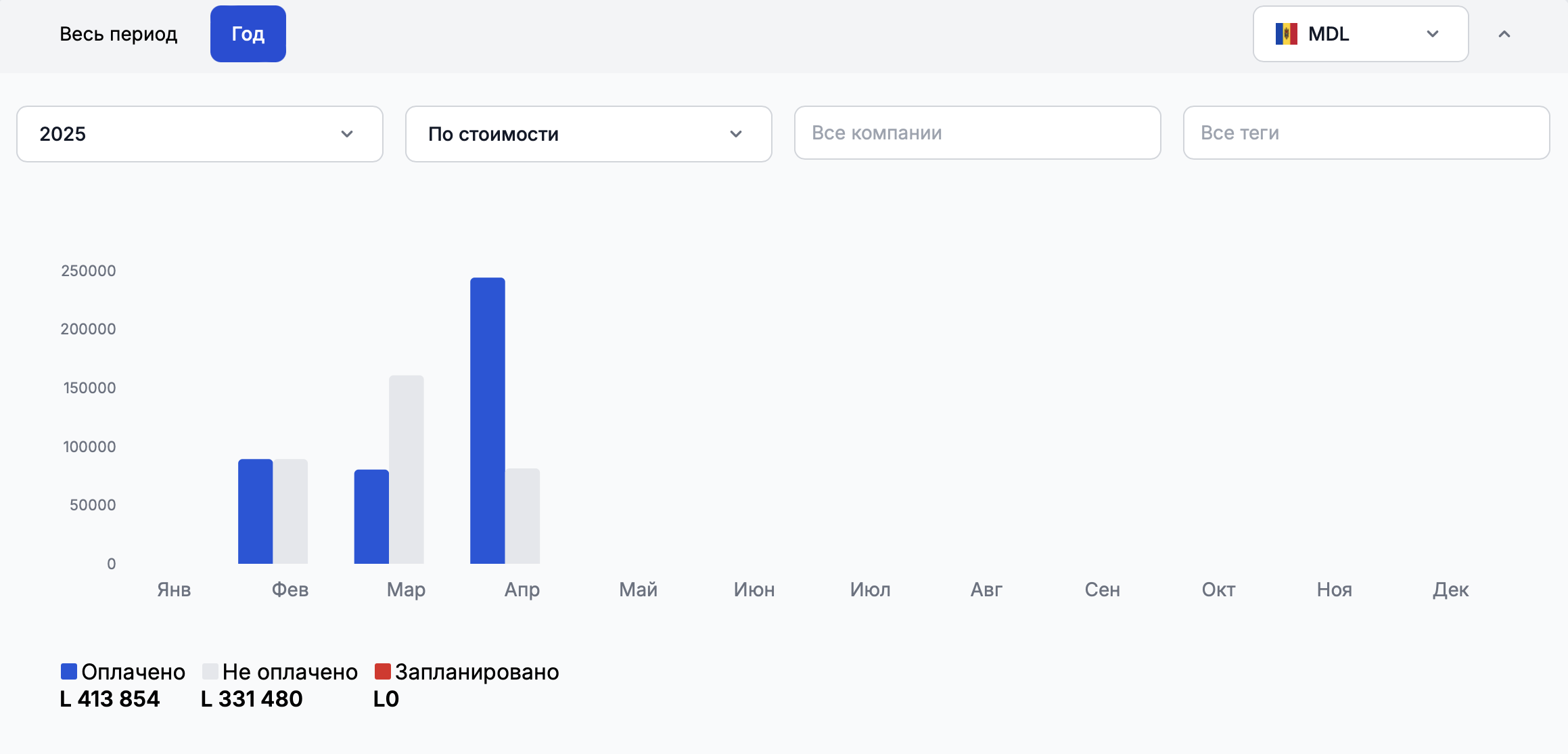The width and height of the screenshot is (1568, 754).
Task: Click the gray Не оплачено color swatch
Action: (210, 671)
